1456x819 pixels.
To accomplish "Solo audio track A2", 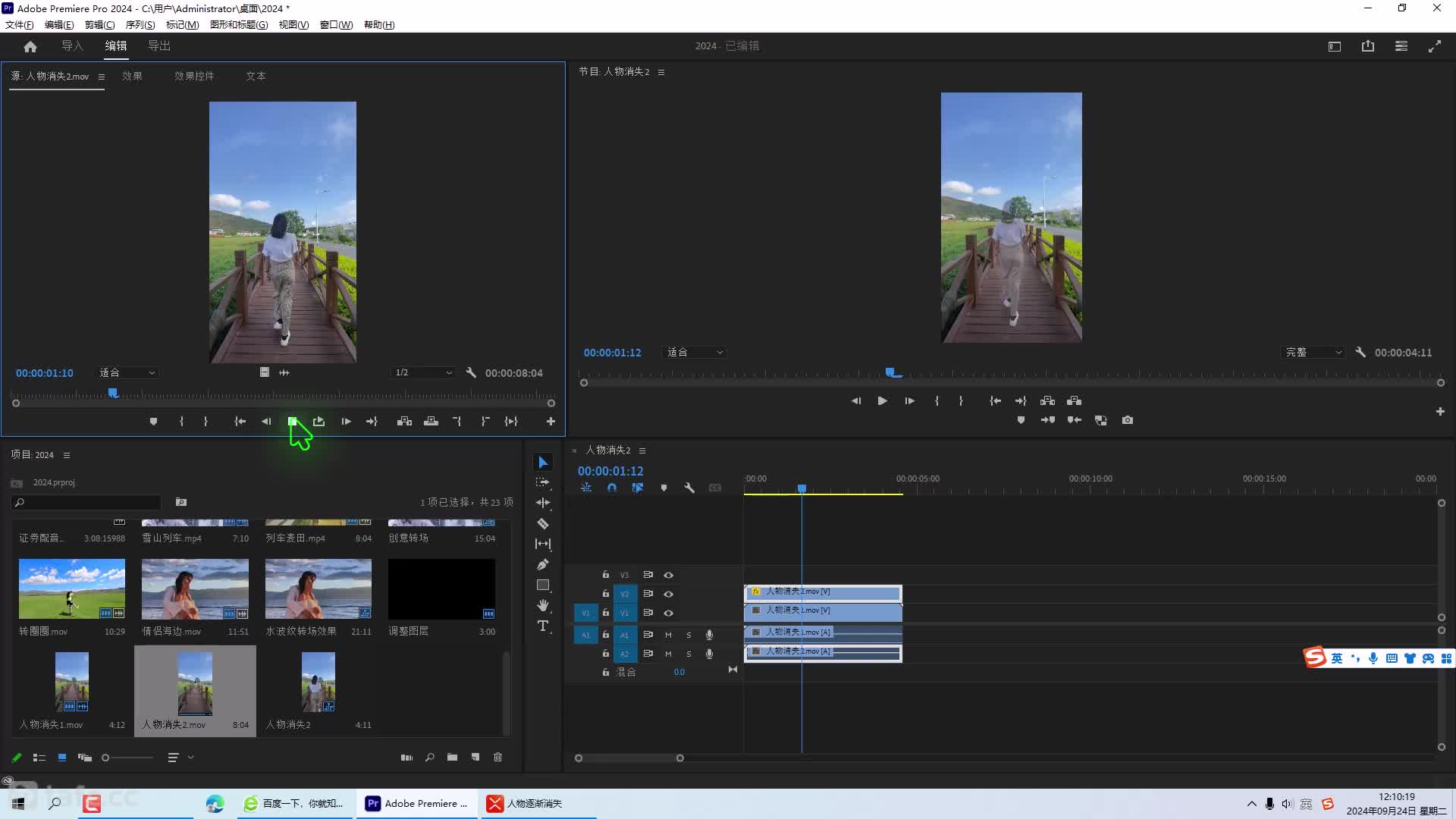I will tap(689, 654).
